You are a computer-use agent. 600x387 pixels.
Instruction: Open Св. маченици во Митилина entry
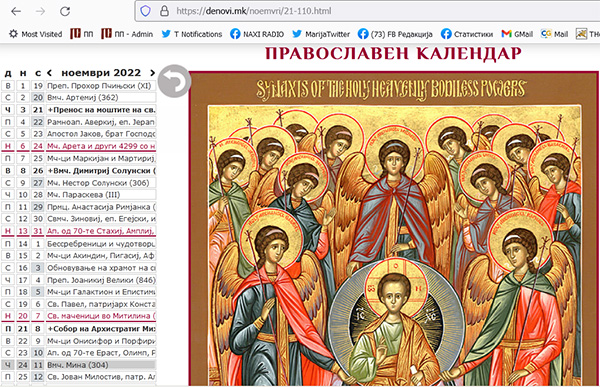pos(101,316)
